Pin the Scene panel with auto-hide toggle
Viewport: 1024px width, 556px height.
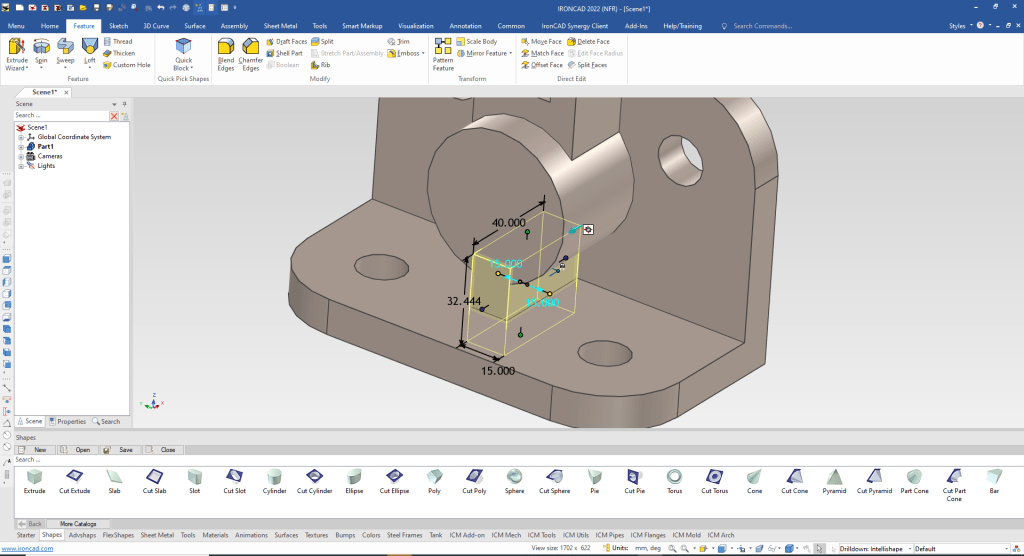click(123, 103)
